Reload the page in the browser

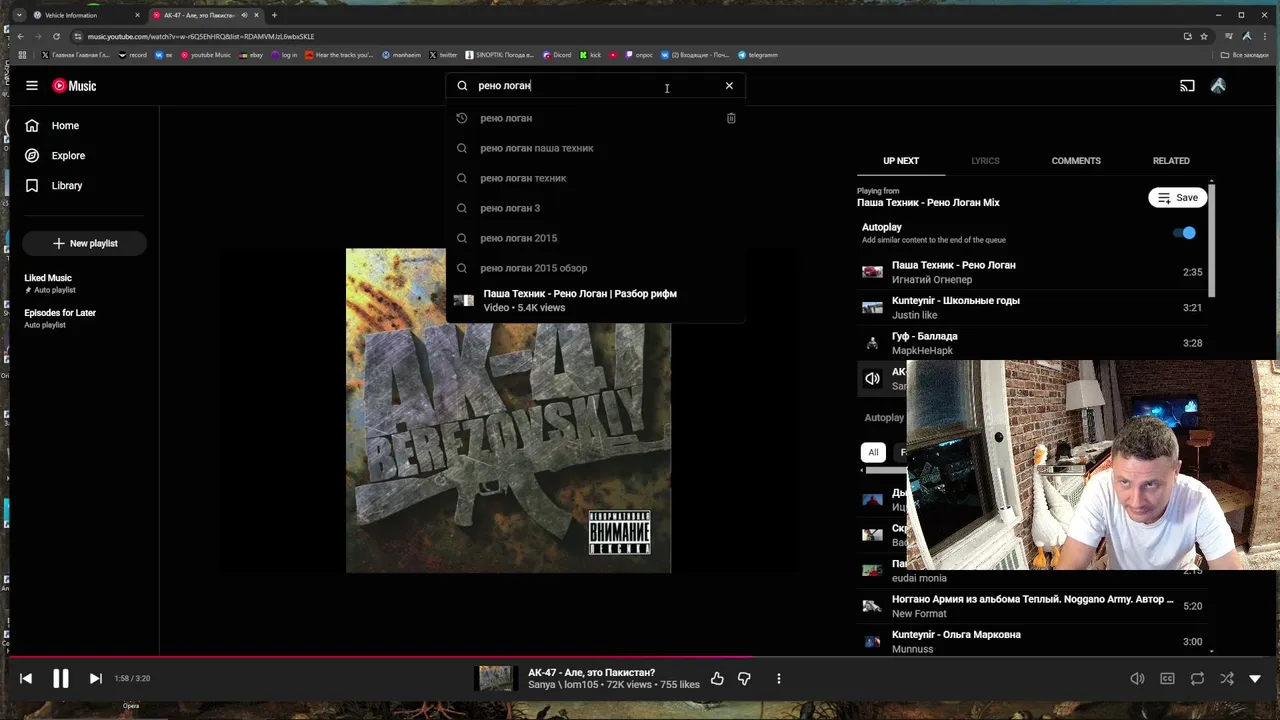click(x=56, y=36)
